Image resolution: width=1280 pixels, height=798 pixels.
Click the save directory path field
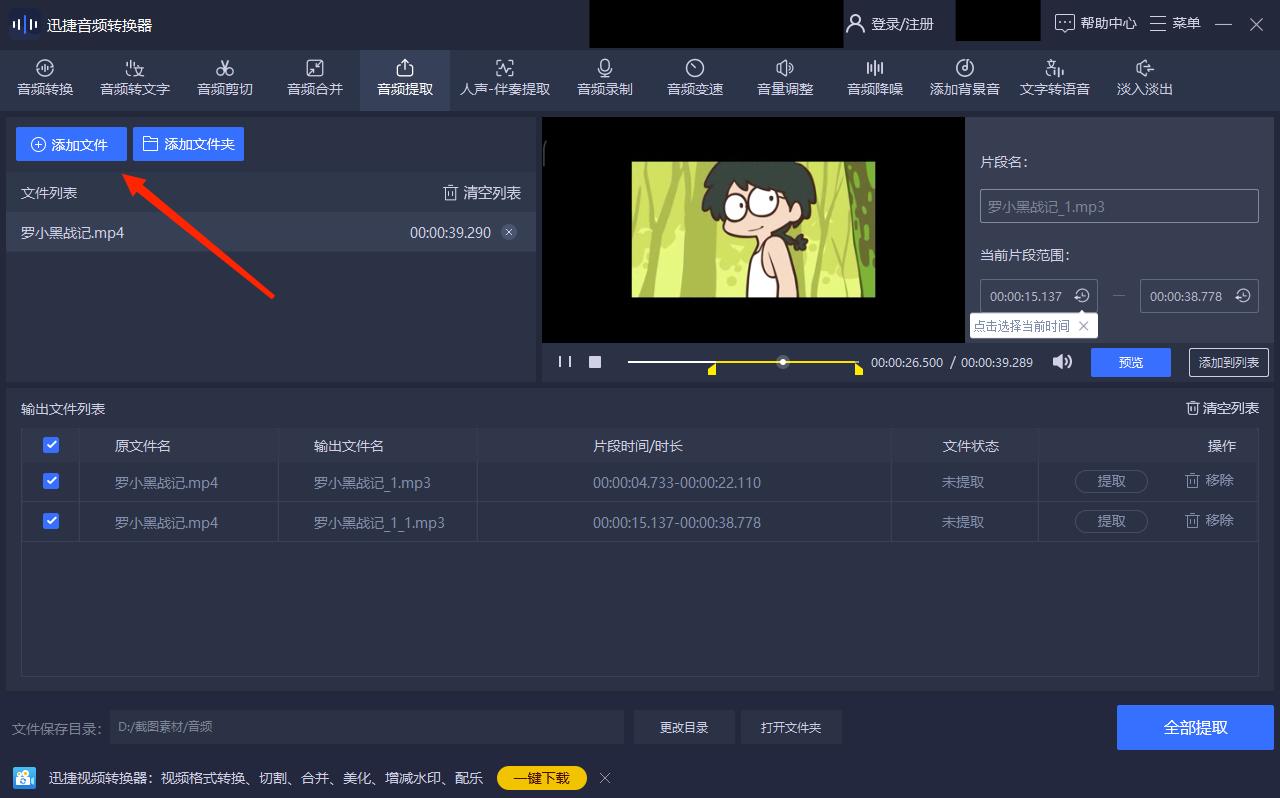(x=367, y=727)
